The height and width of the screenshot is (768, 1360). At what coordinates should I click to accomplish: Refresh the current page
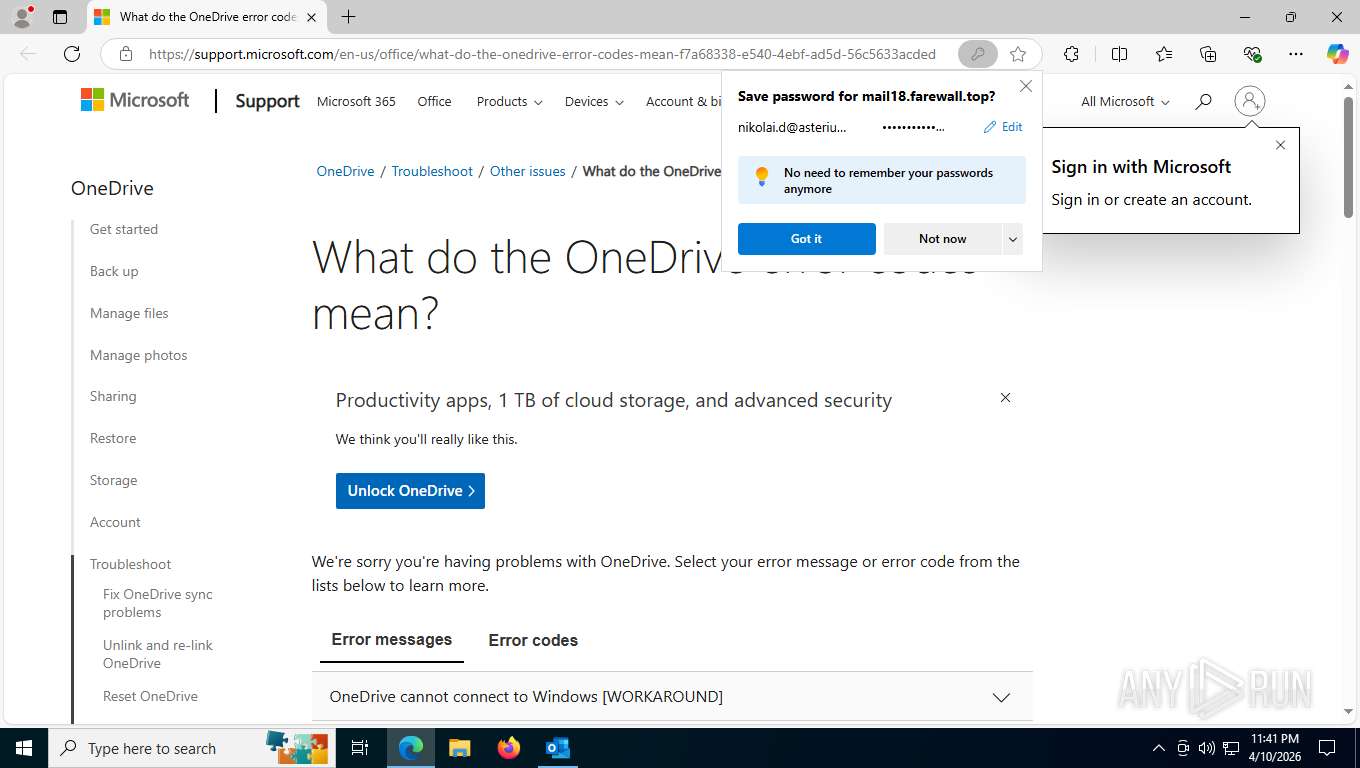coord(72,54)
